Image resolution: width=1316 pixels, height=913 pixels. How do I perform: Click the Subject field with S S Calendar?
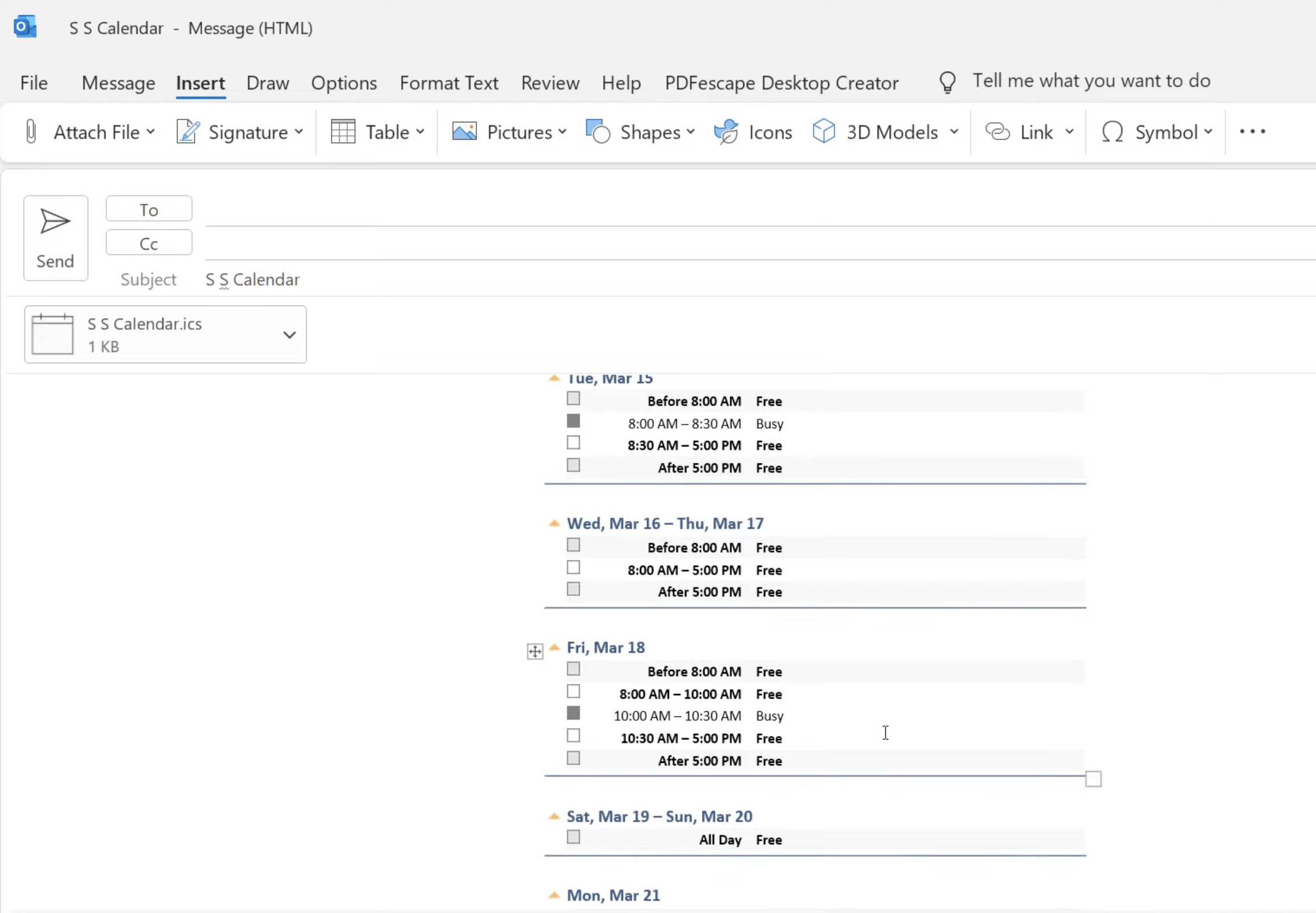[760, 280]
